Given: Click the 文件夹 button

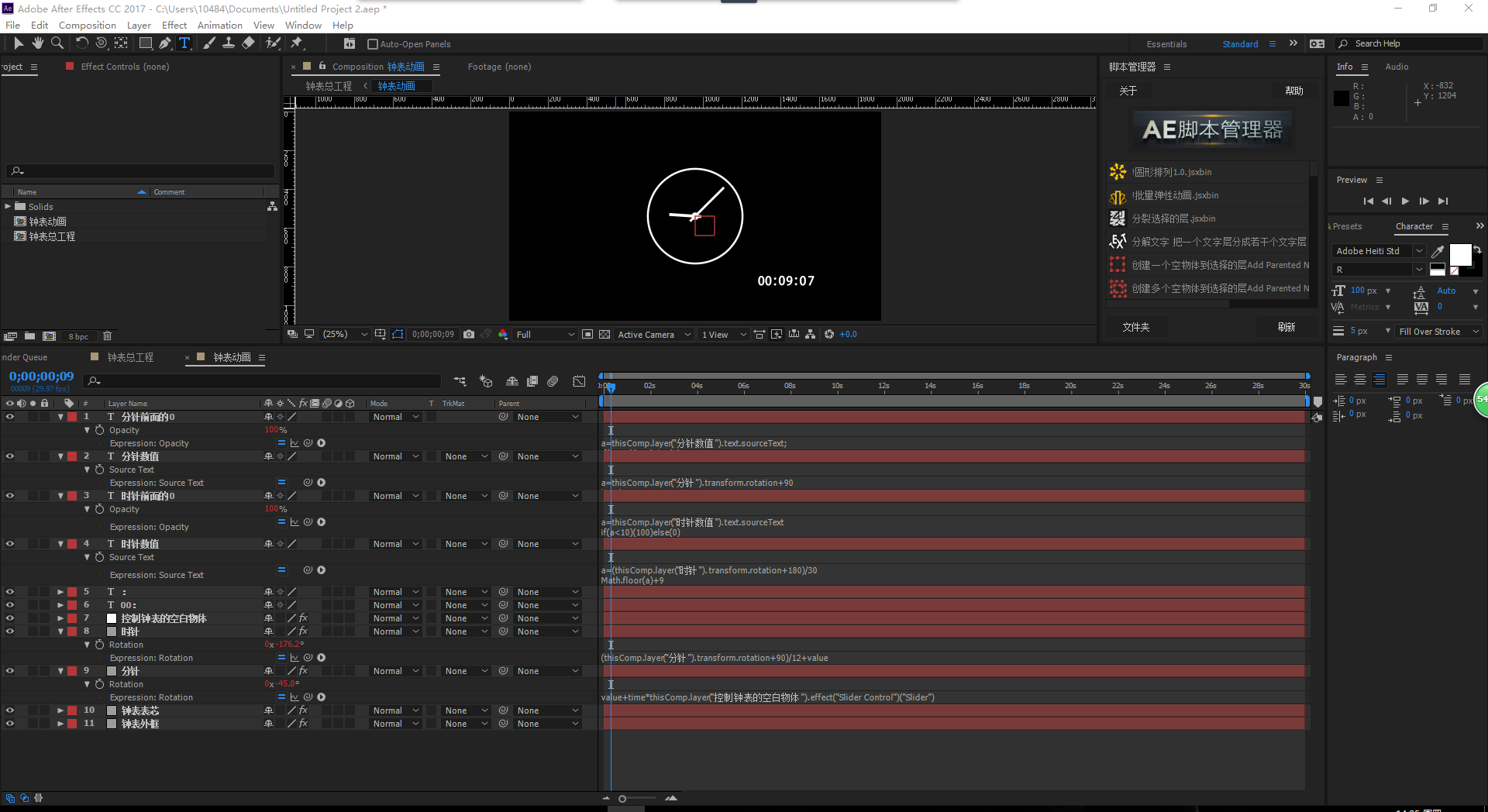Looking at the screenshot, I should pyautogui.click(x=1136, y=327).
